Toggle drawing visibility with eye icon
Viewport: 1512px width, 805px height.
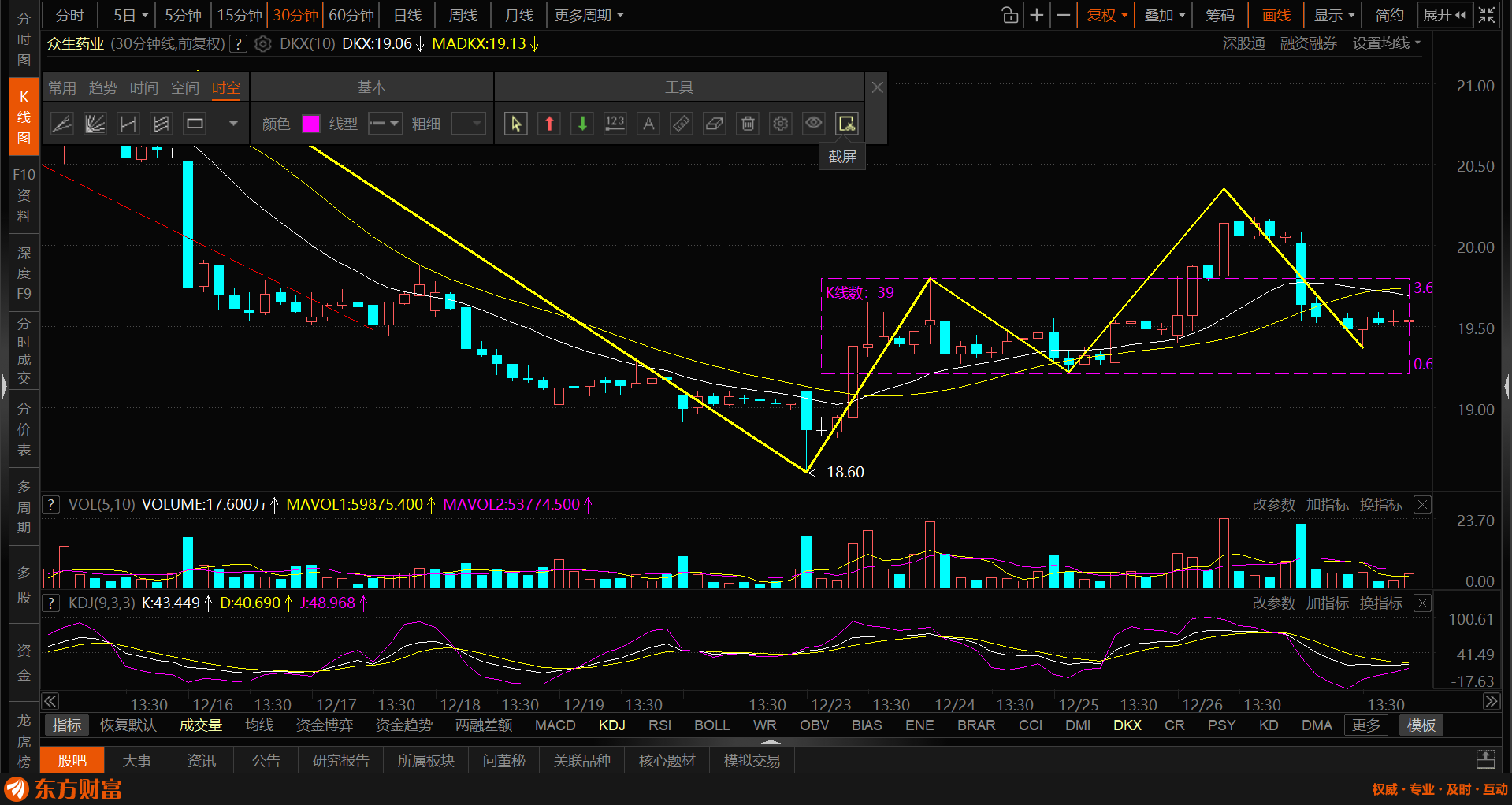814,124
